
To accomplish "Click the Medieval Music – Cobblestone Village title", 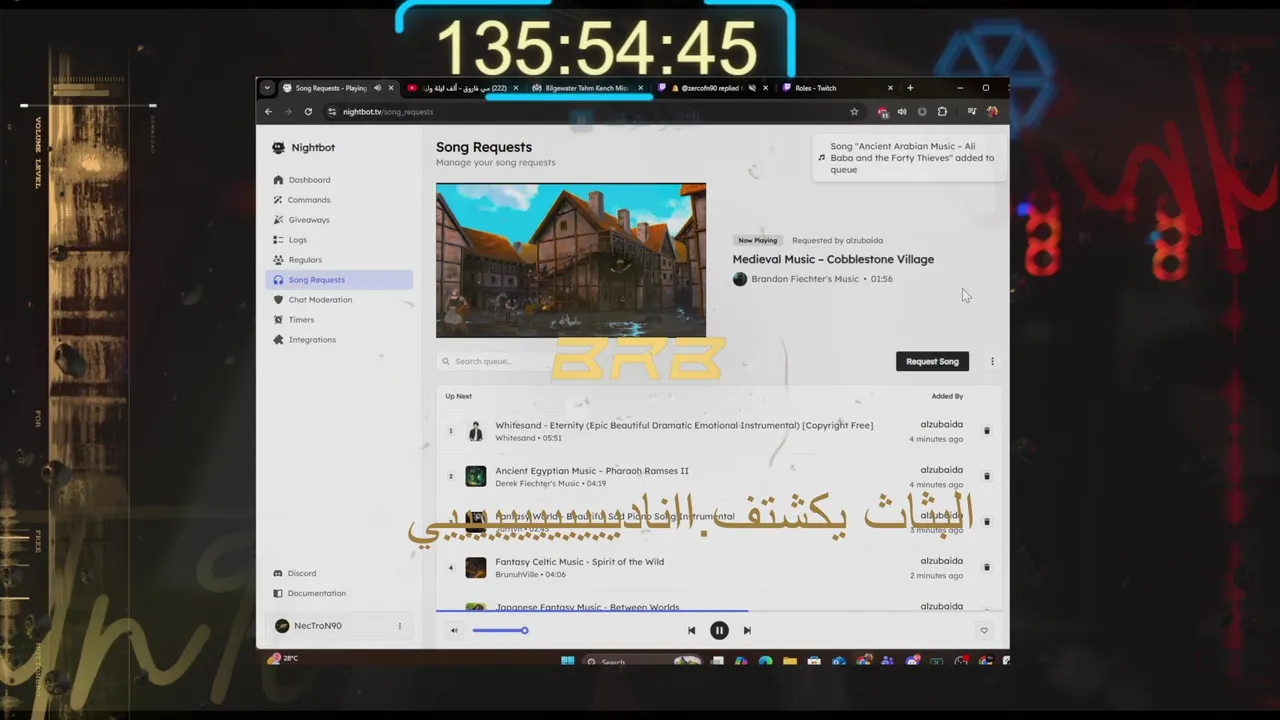I will point(833,260).
